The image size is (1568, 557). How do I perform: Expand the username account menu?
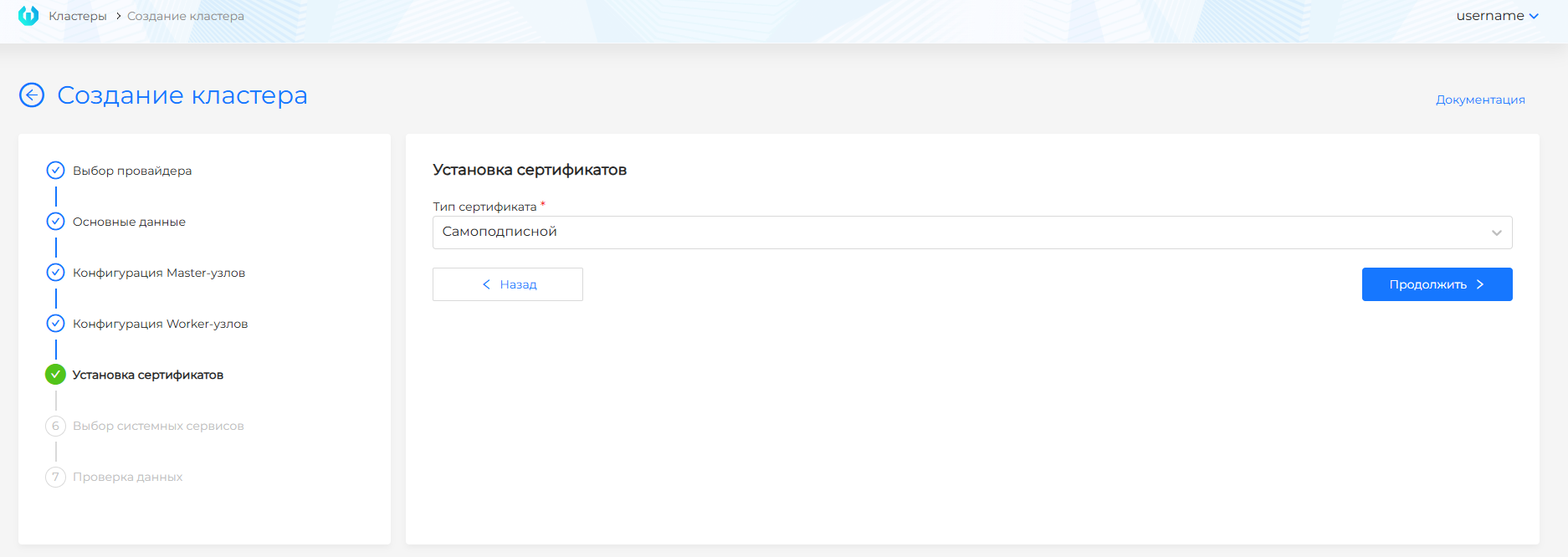1497,16
